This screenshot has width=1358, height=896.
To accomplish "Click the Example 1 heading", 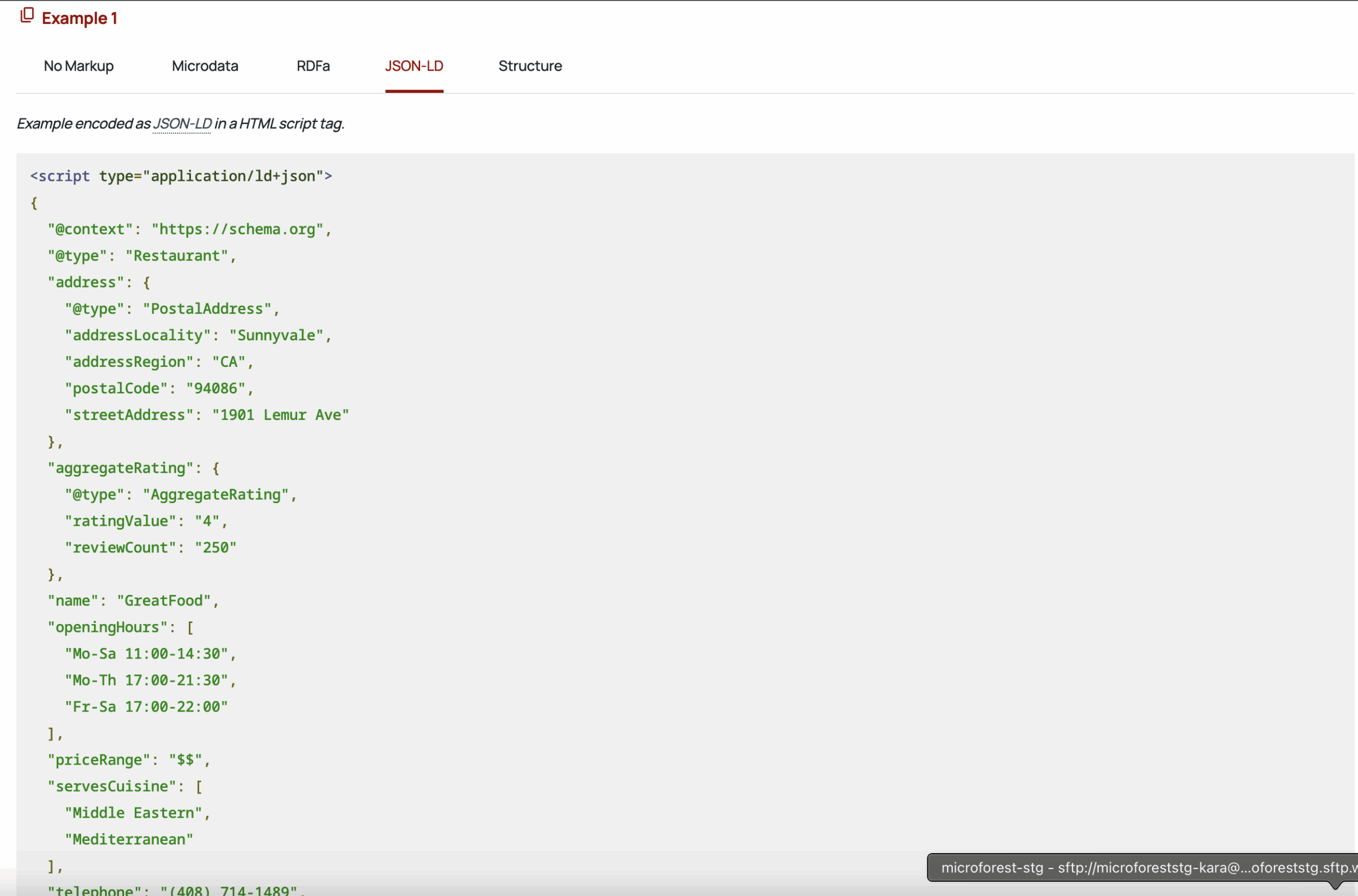I will pyautogui.click(x=80, y=18).
